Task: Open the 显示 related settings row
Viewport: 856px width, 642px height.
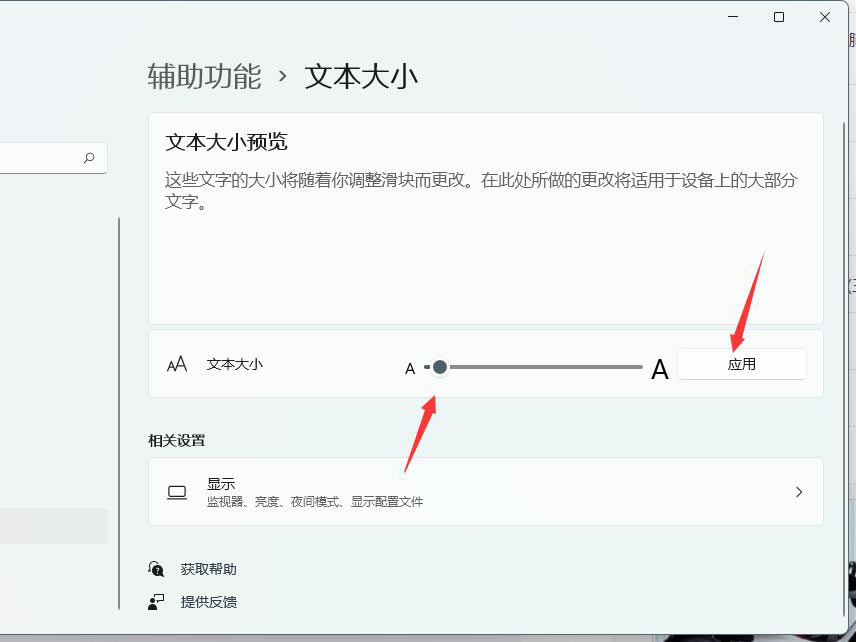Action: [485, 491]
